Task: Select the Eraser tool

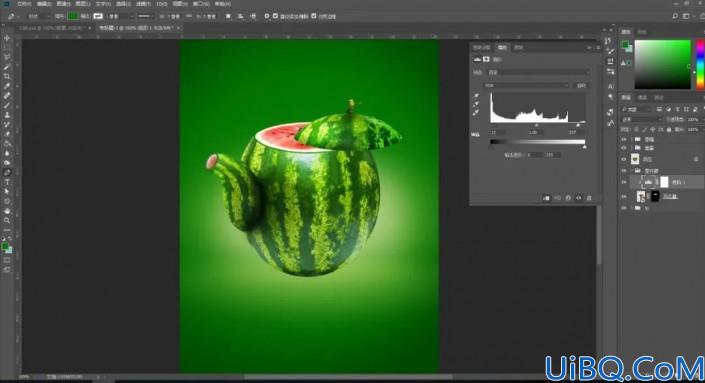Action: tap(7, 134)
